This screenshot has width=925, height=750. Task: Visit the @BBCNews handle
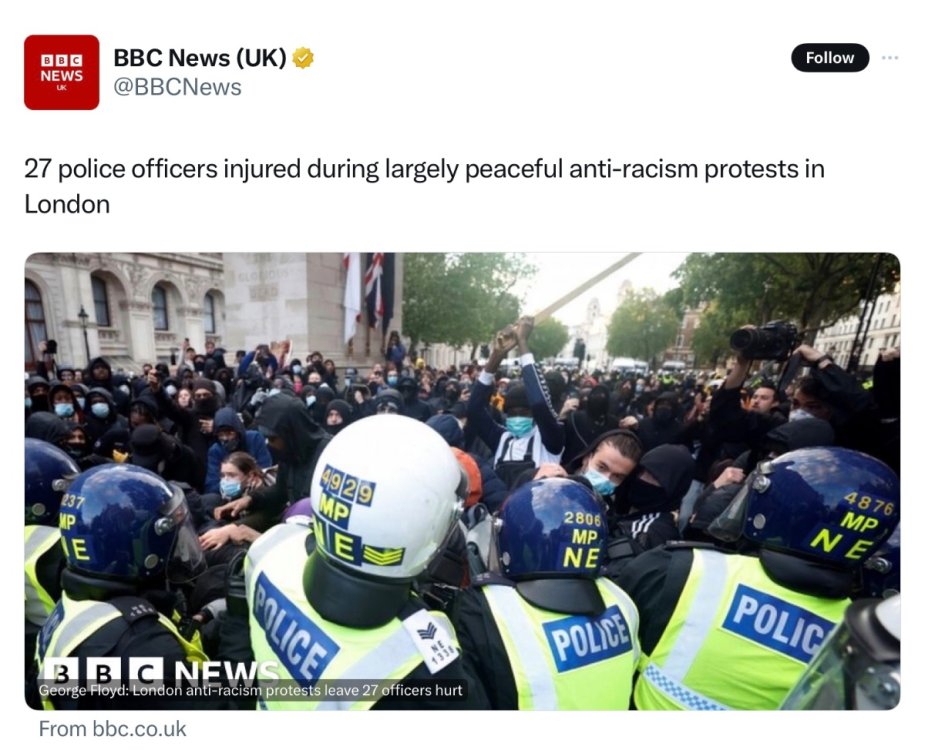point(178,87)
